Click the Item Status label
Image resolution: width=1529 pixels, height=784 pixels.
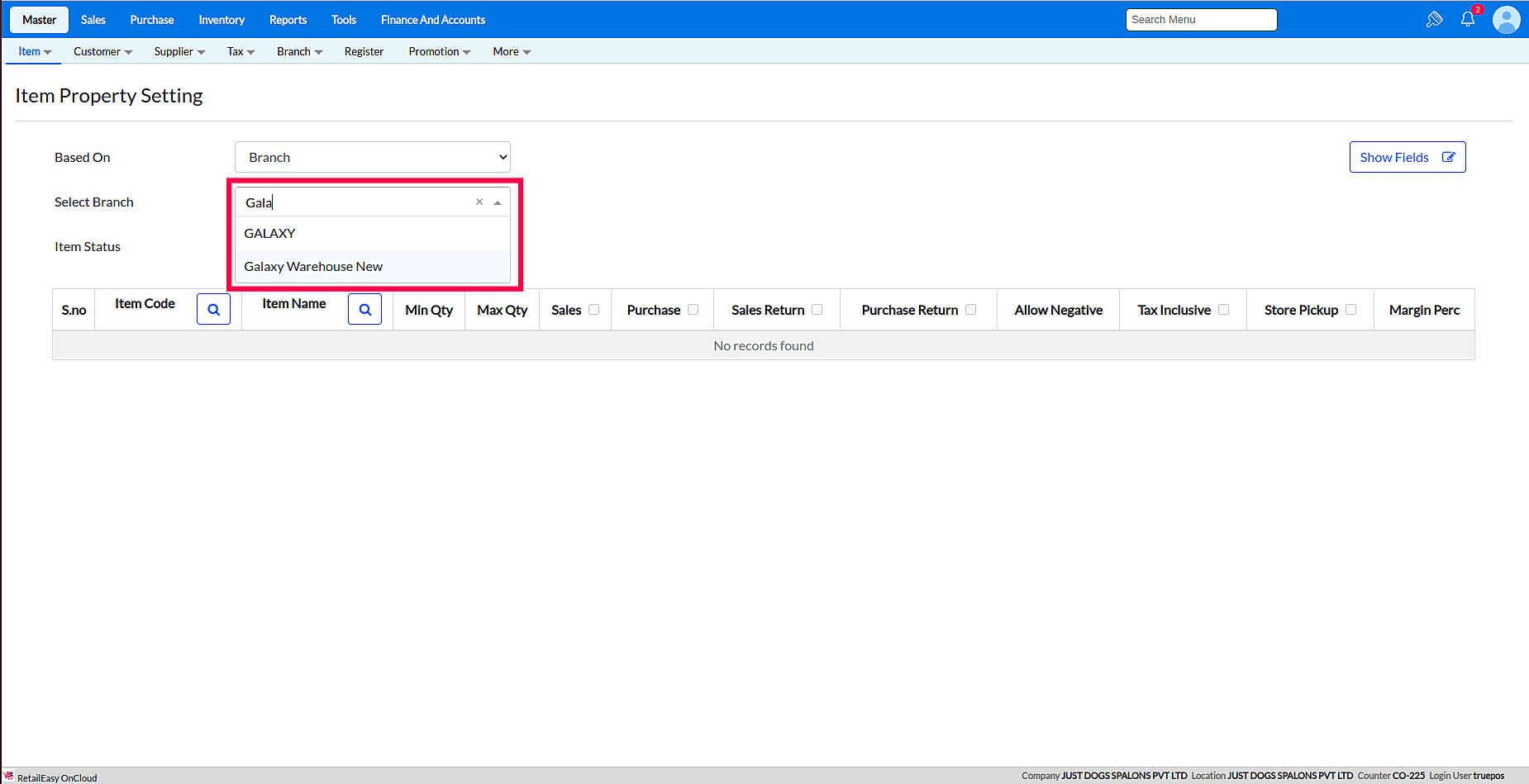(88, 246)
